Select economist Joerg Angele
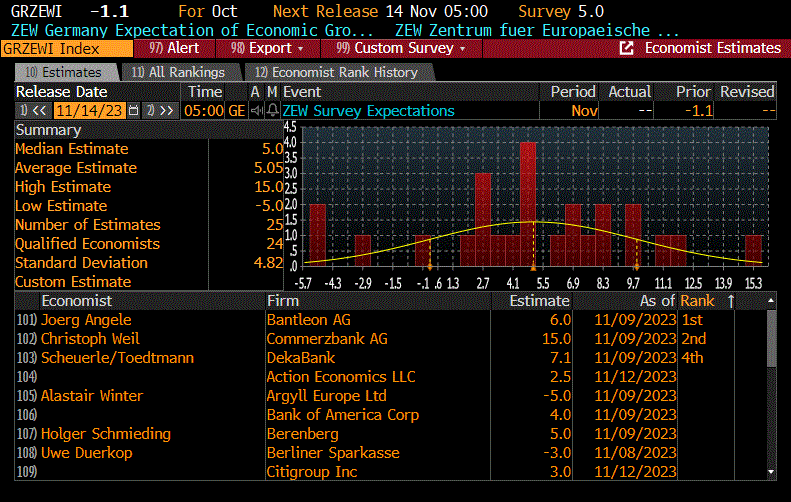Screen dimensions: 791x502 [x=86, y=320]
